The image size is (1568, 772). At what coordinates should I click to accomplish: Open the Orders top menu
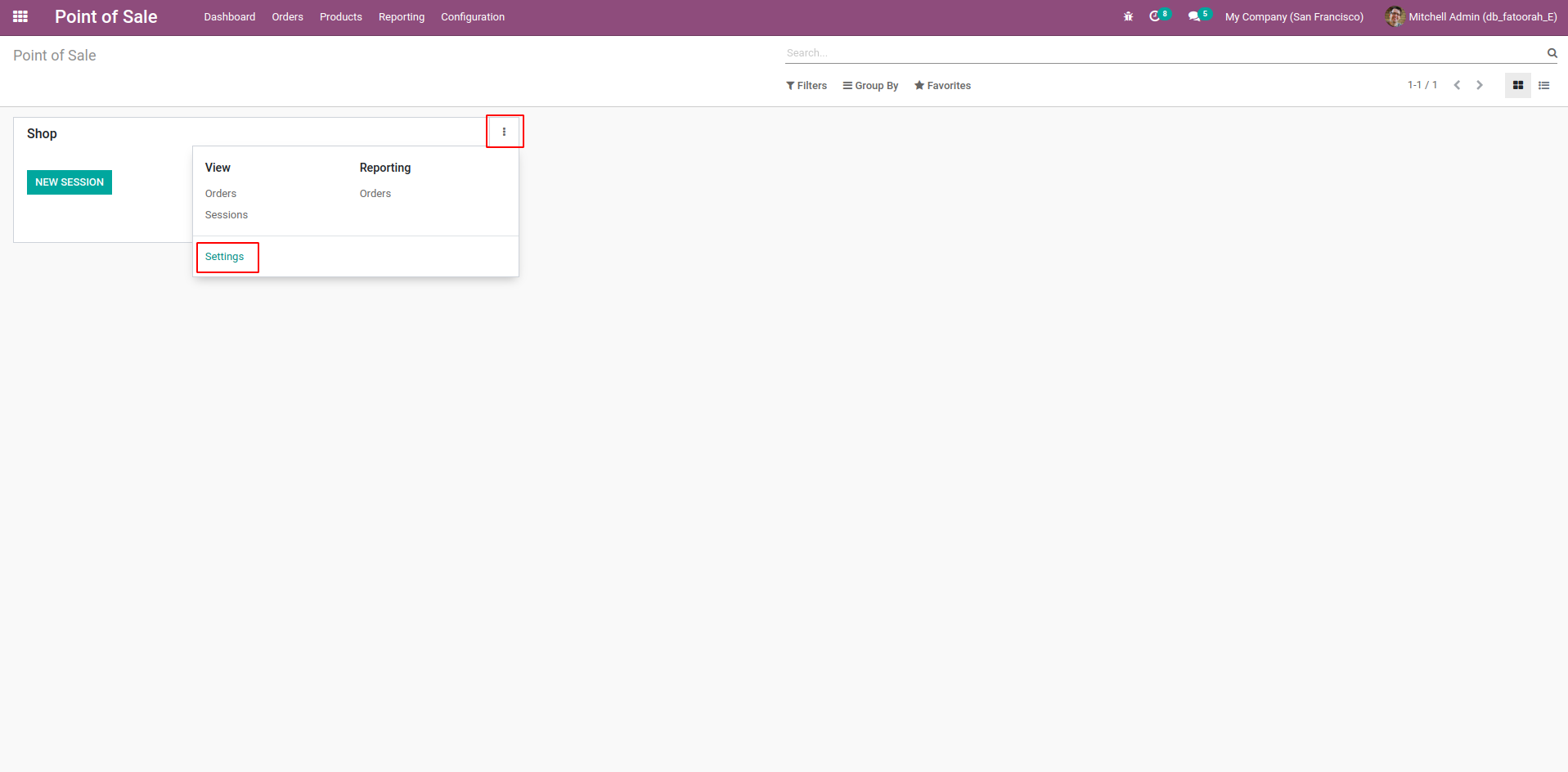287,17
